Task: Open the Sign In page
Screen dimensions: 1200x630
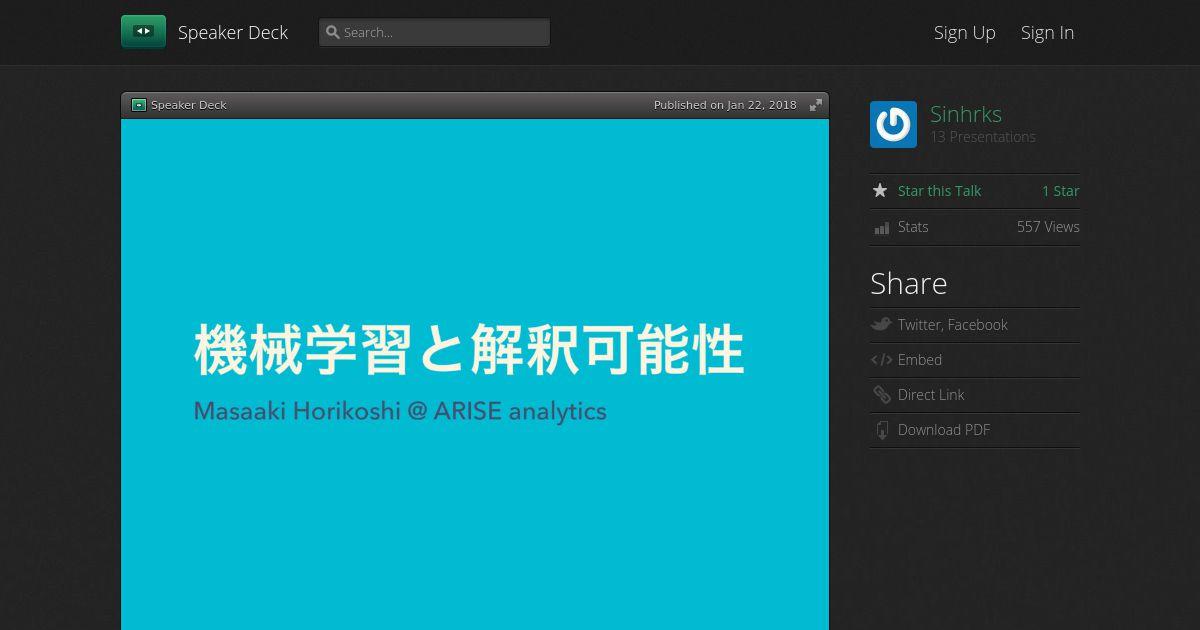Action: pyautogui.click(x=1047, y=32)
